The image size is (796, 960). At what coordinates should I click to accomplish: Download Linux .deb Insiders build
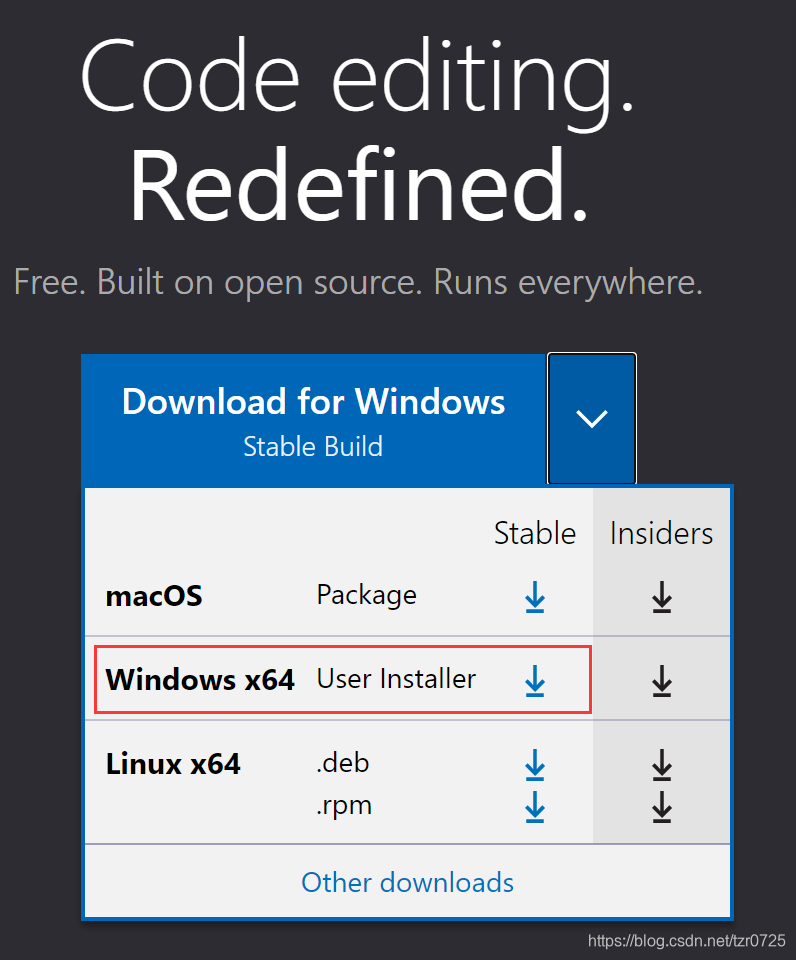pos(661,765)
